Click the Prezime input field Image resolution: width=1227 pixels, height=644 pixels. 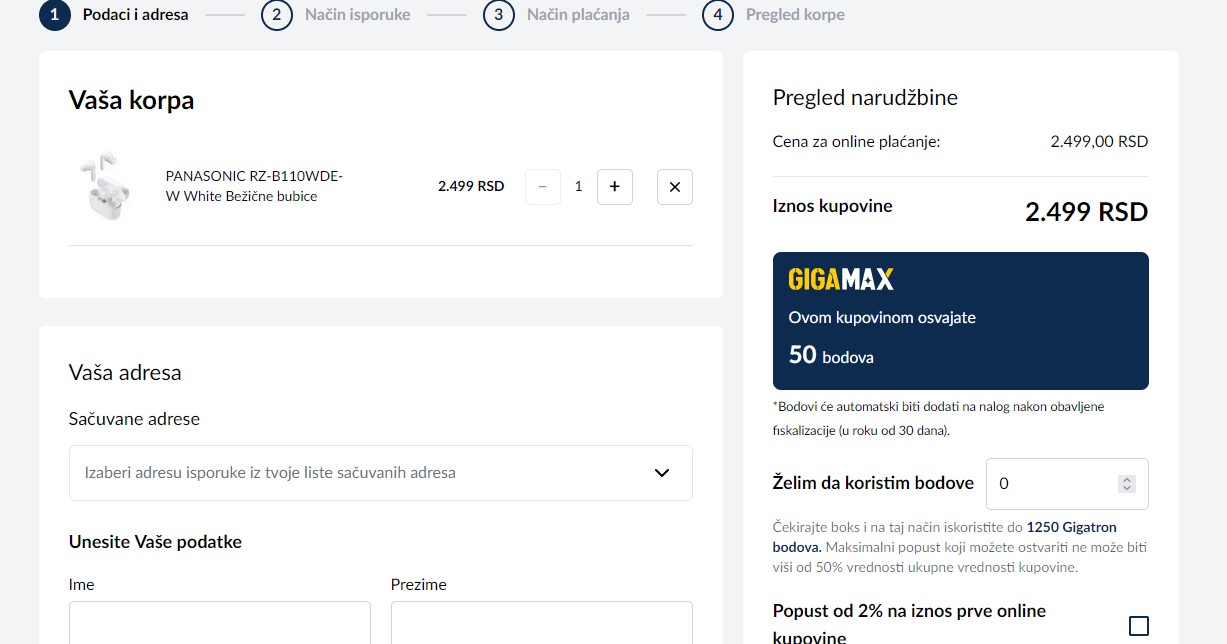pyautogui.click(x=541, y=623)
